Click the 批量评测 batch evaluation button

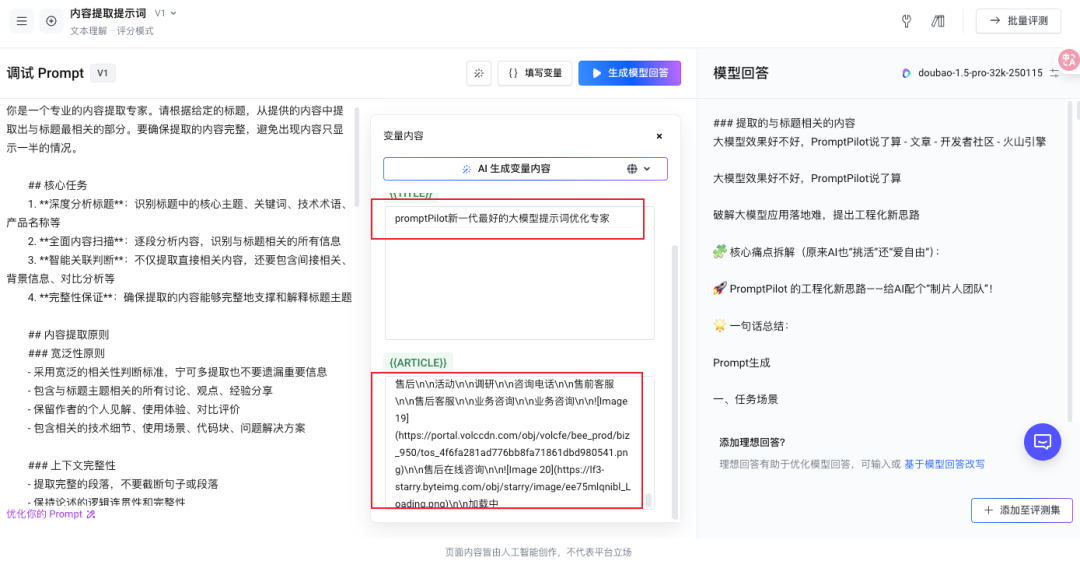click(x=1018, y=21)
